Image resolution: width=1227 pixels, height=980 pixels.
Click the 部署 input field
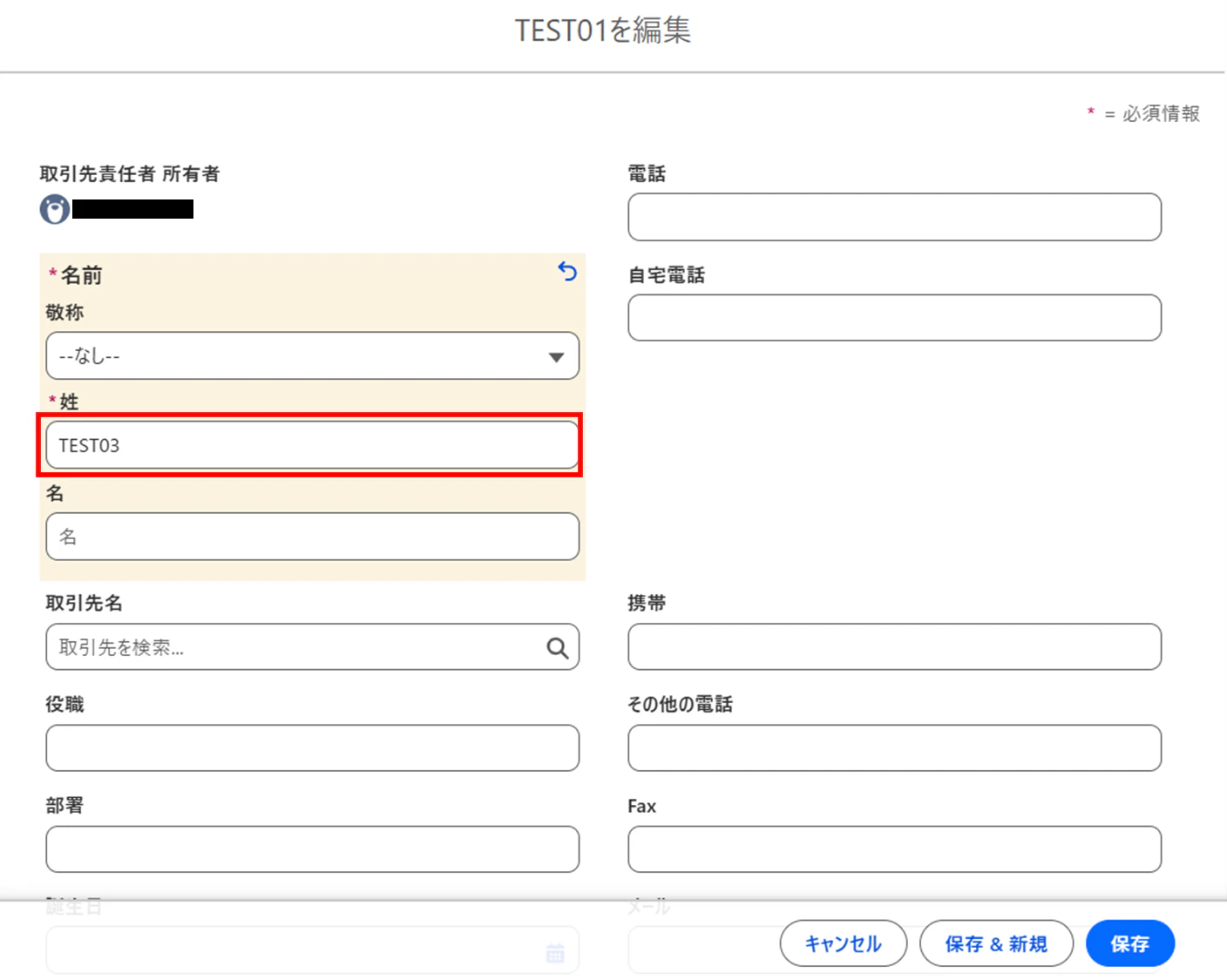pyautogui.click(x=312, y=849)
